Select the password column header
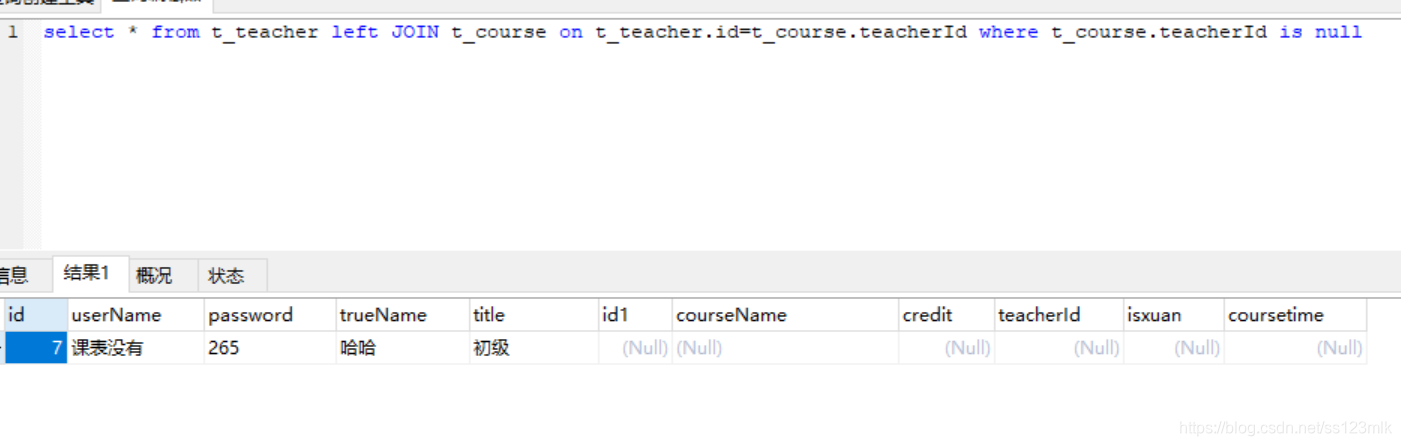The width and height of the screenshot is (1401, 446). [x=270, y=315]
